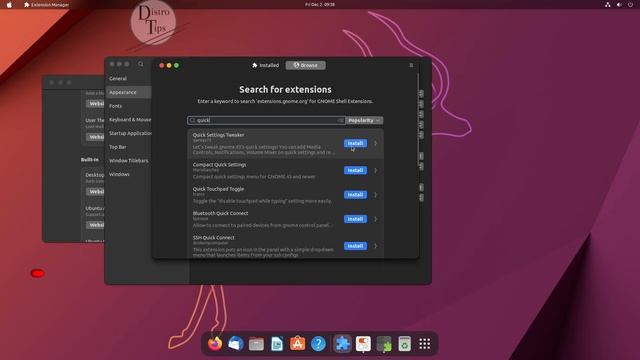Switch to the Installed tab
The height and width of the screenshot is (360, 640).
coord(266,65)
